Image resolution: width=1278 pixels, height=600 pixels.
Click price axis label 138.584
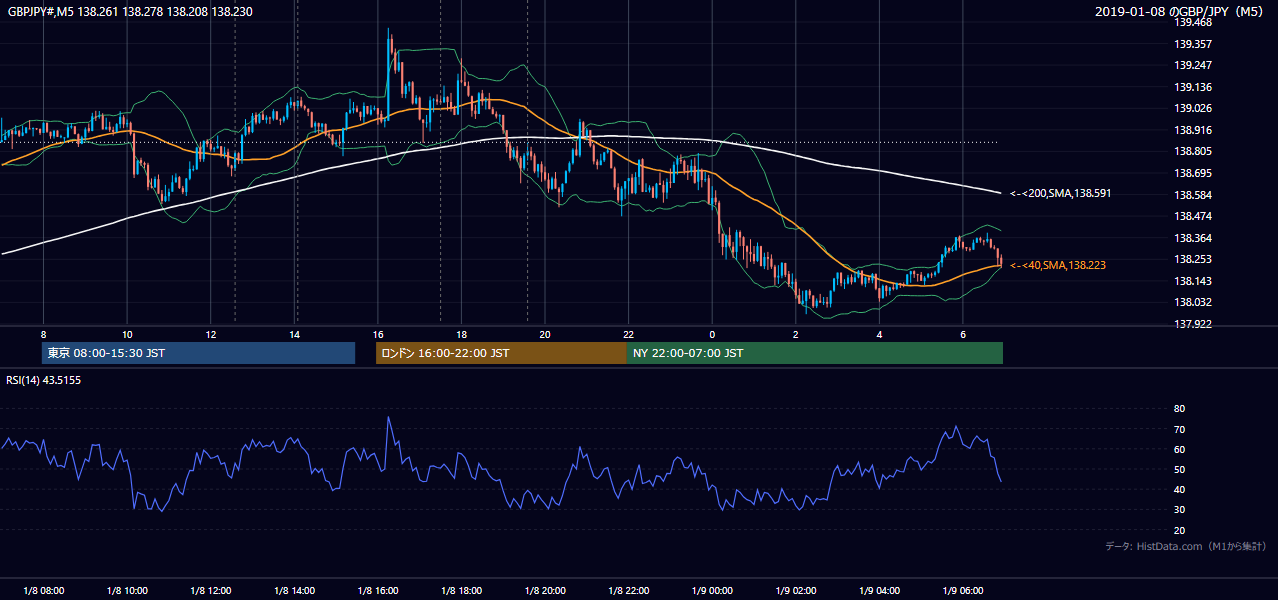1193,195
